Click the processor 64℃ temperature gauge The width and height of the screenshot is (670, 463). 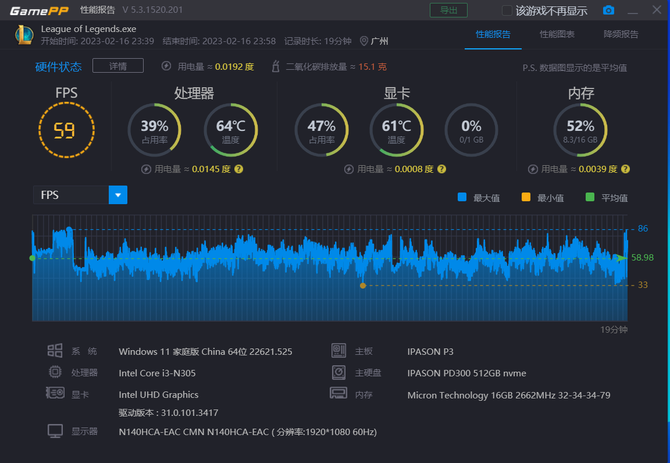(x=231, y=130)
